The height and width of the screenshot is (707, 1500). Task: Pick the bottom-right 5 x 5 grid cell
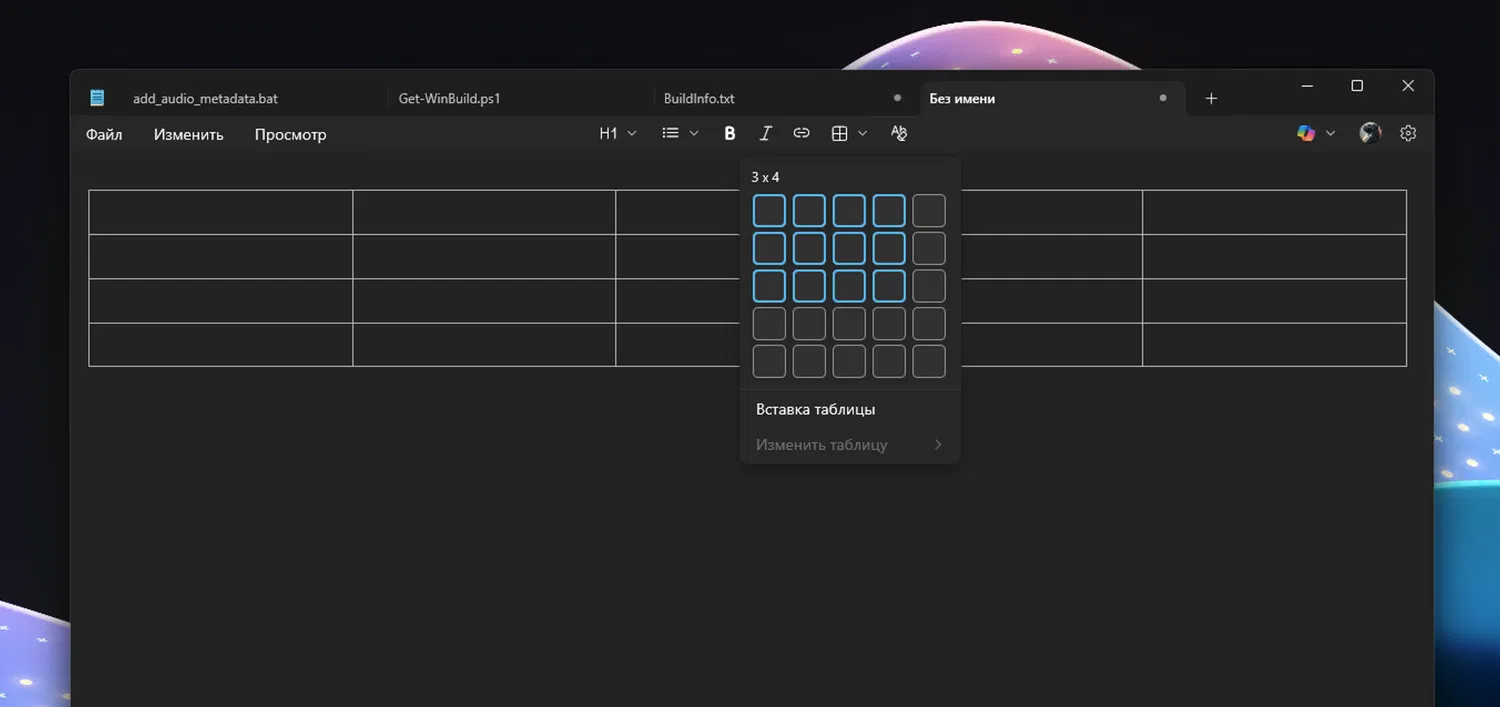point(929,361)
